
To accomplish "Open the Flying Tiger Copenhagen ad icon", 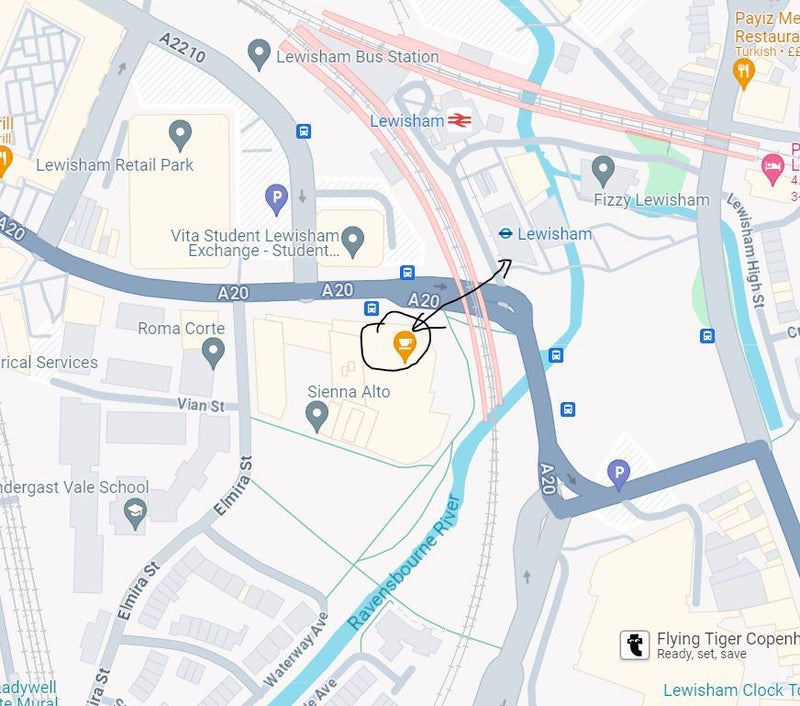I will tap(635, 645).
